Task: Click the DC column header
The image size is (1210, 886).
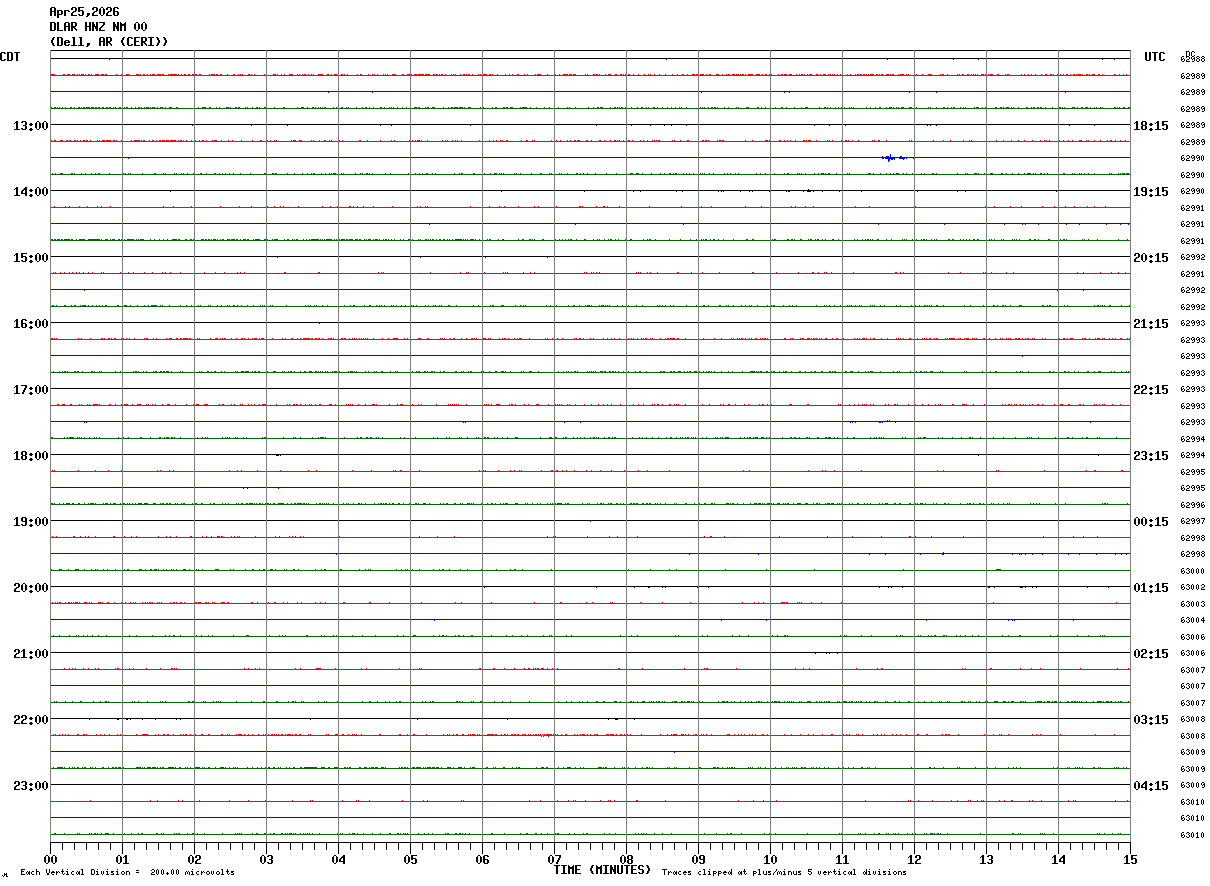Action: click(1190, 54)
